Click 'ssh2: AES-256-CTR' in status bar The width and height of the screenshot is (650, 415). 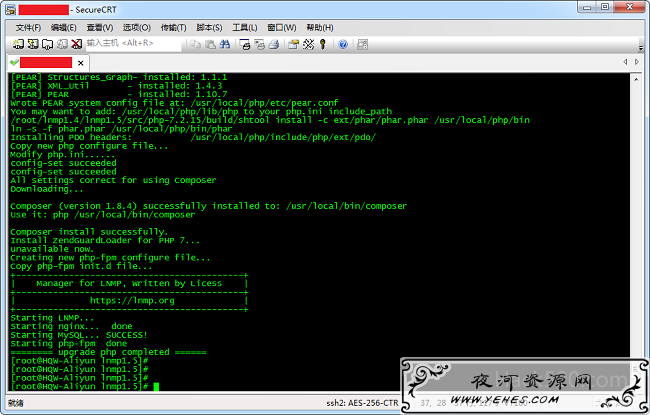click(x=362, y=403)
